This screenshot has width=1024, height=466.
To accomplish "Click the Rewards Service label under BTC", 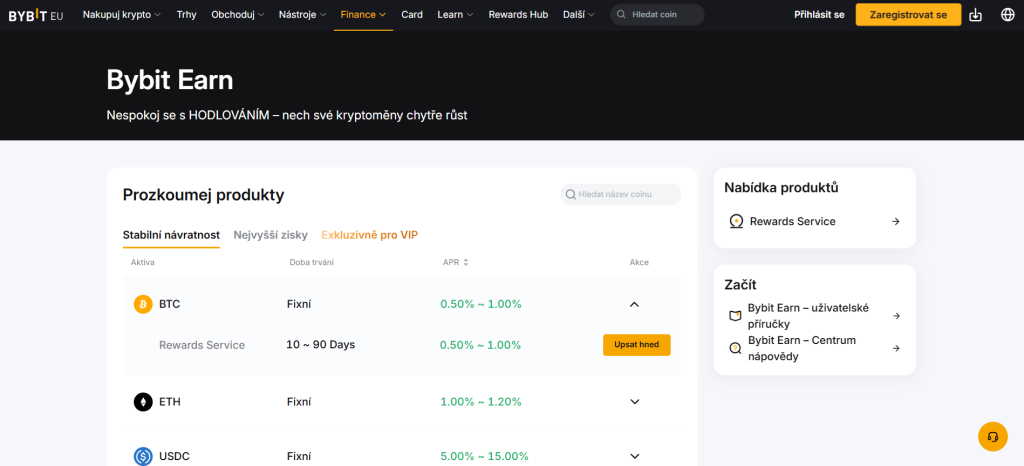I will [202, 345].
